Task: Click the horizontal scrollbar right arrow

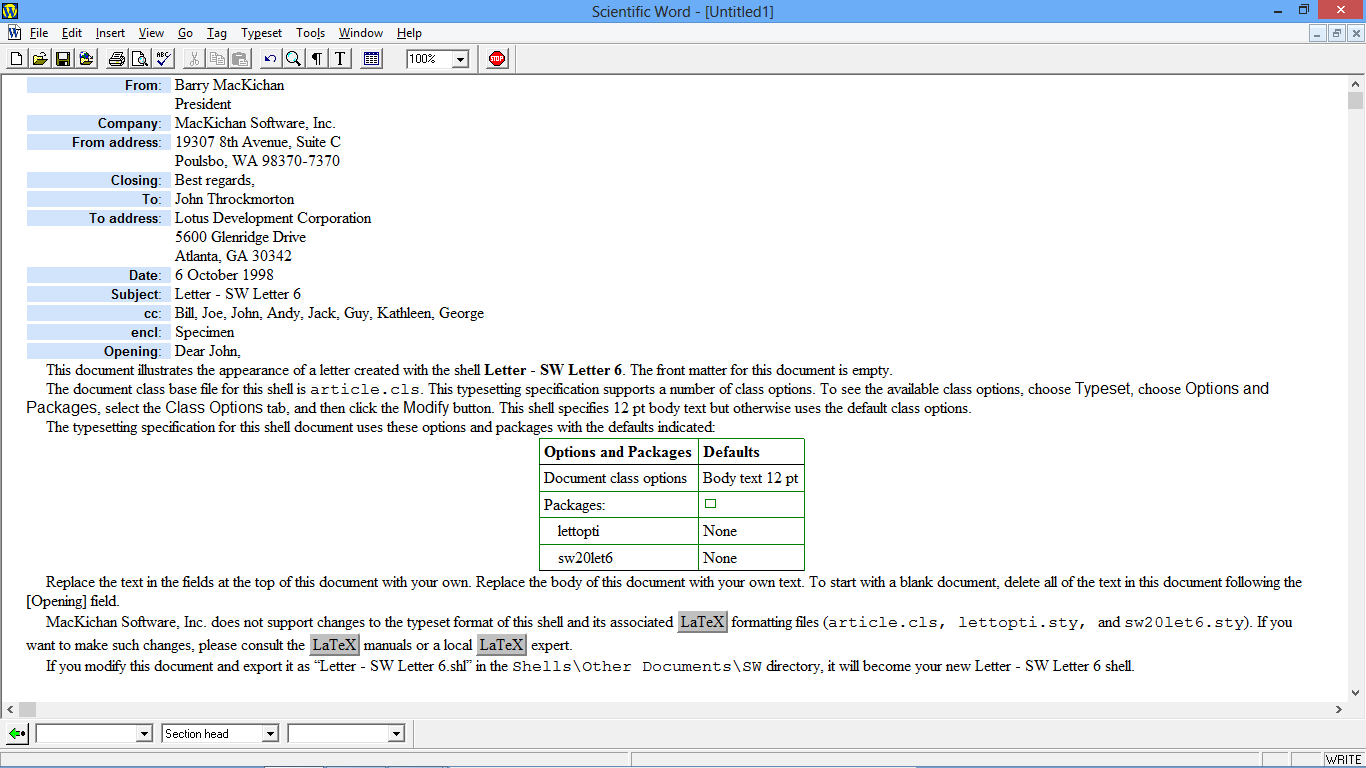Action: [1339, 709]
